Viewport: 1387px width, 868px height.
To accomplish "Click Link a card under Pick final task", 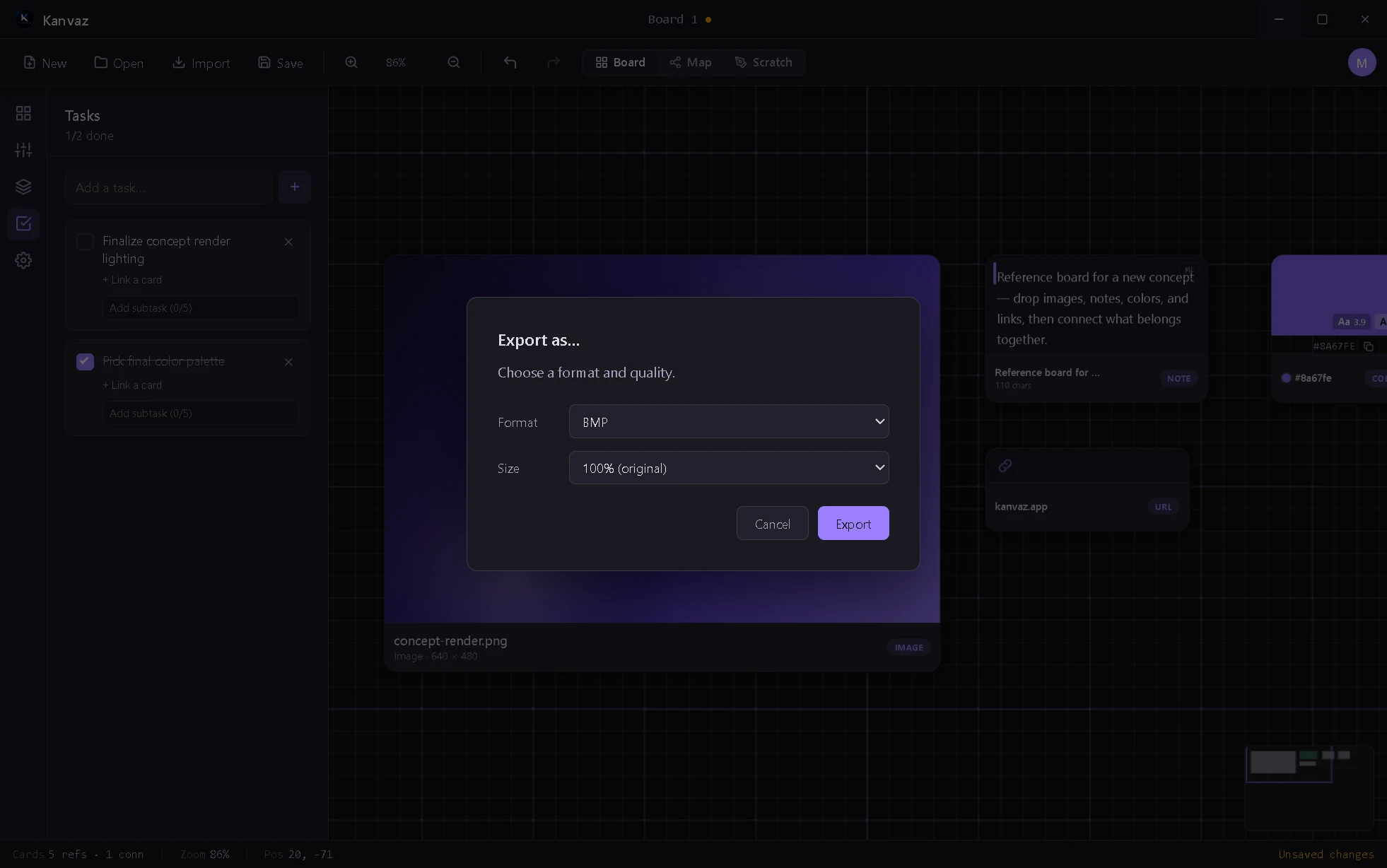I will (x=132, y=385).
